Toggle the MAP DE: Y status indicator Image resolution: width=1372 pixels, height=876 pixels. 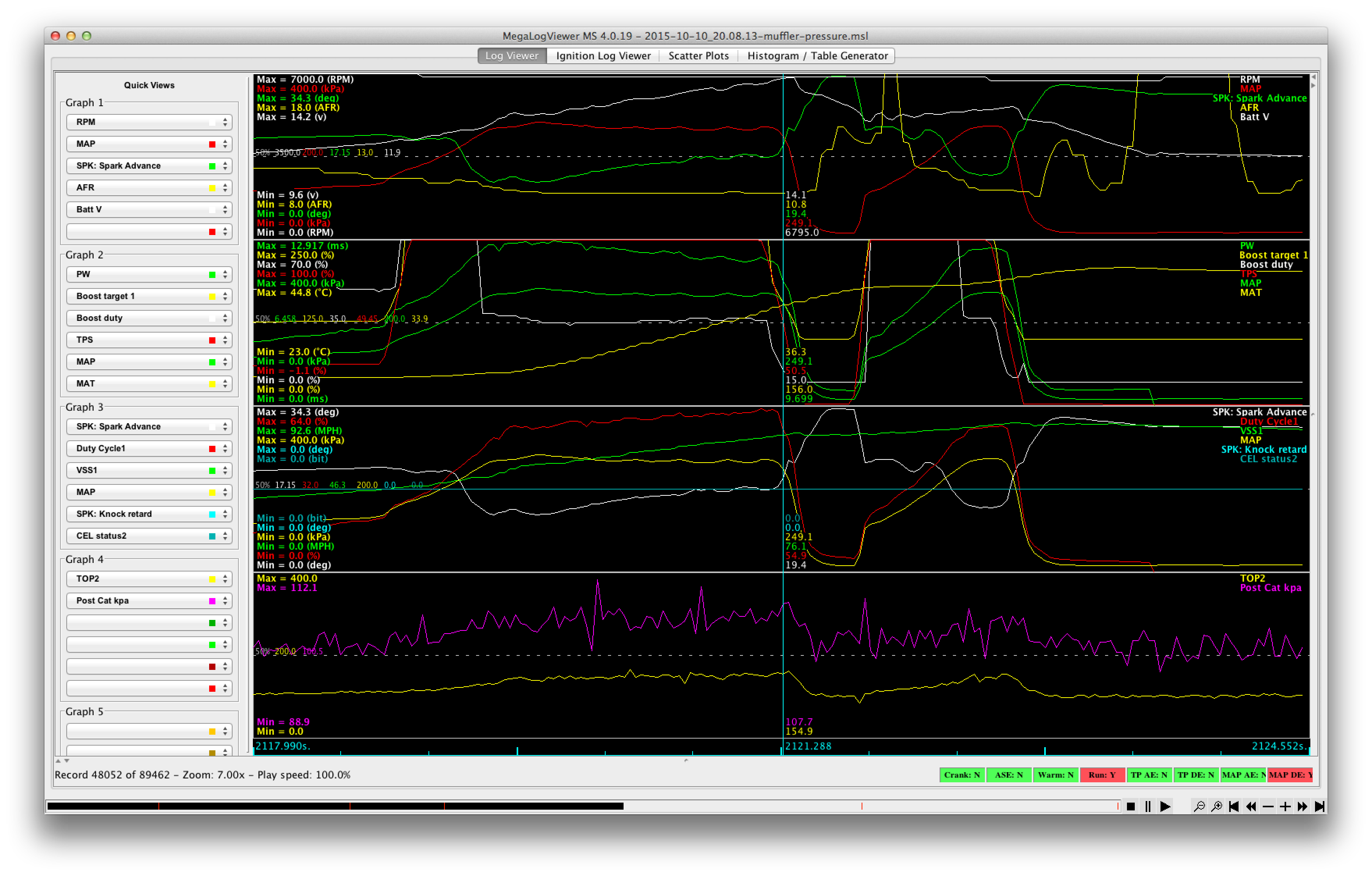pos(1290,775)
